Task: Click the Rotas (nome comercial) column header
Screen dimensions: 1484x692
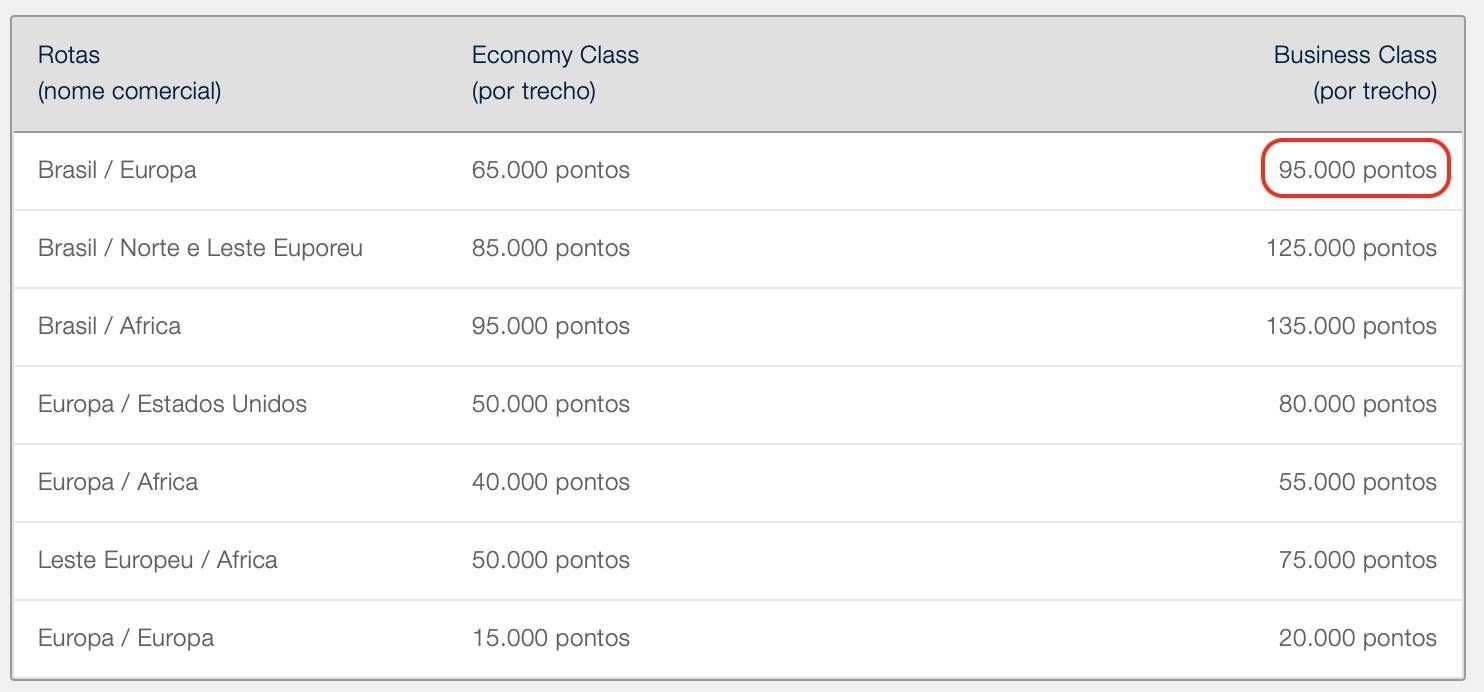Action: point(129,73)
